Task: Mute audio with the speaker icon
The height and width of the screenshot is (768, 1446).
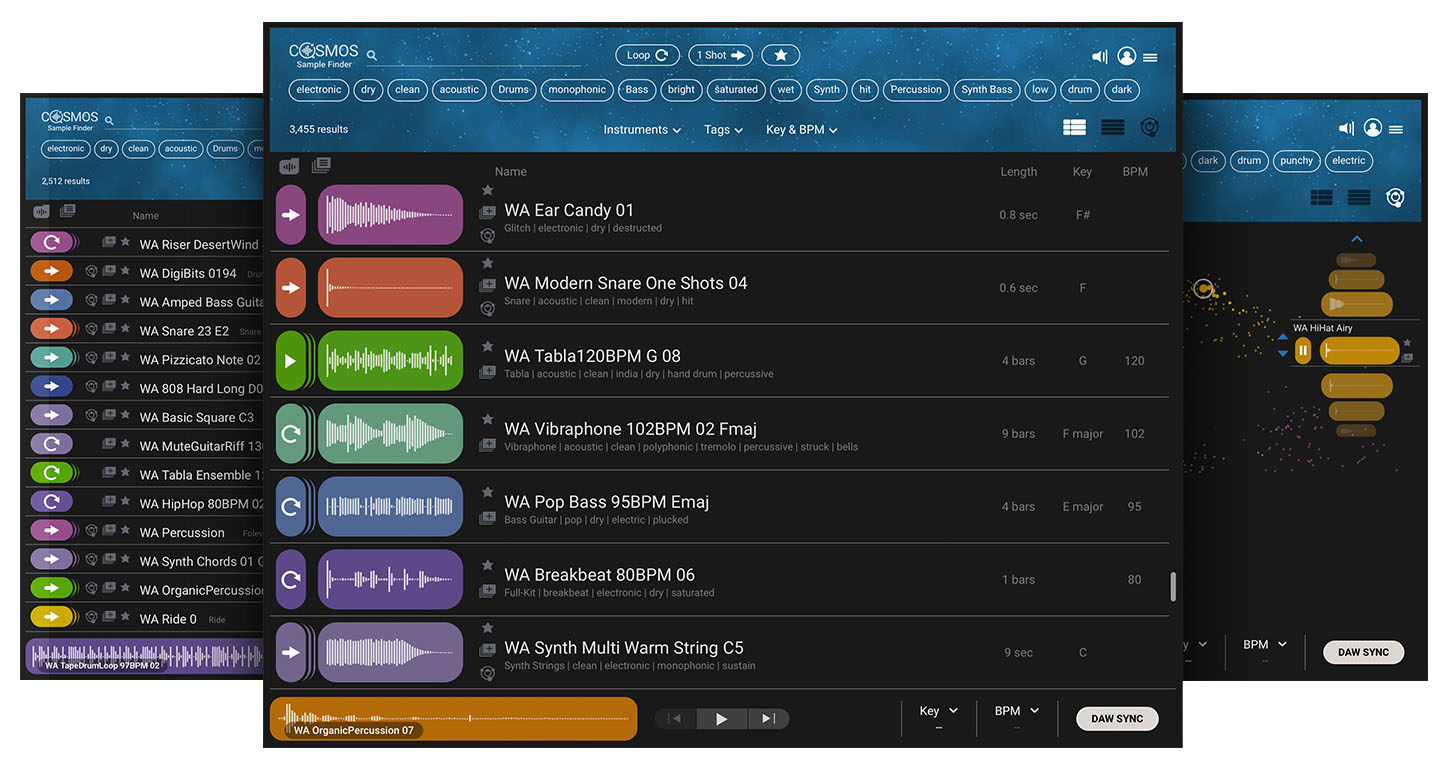Action: click(x=1099, y=57)
